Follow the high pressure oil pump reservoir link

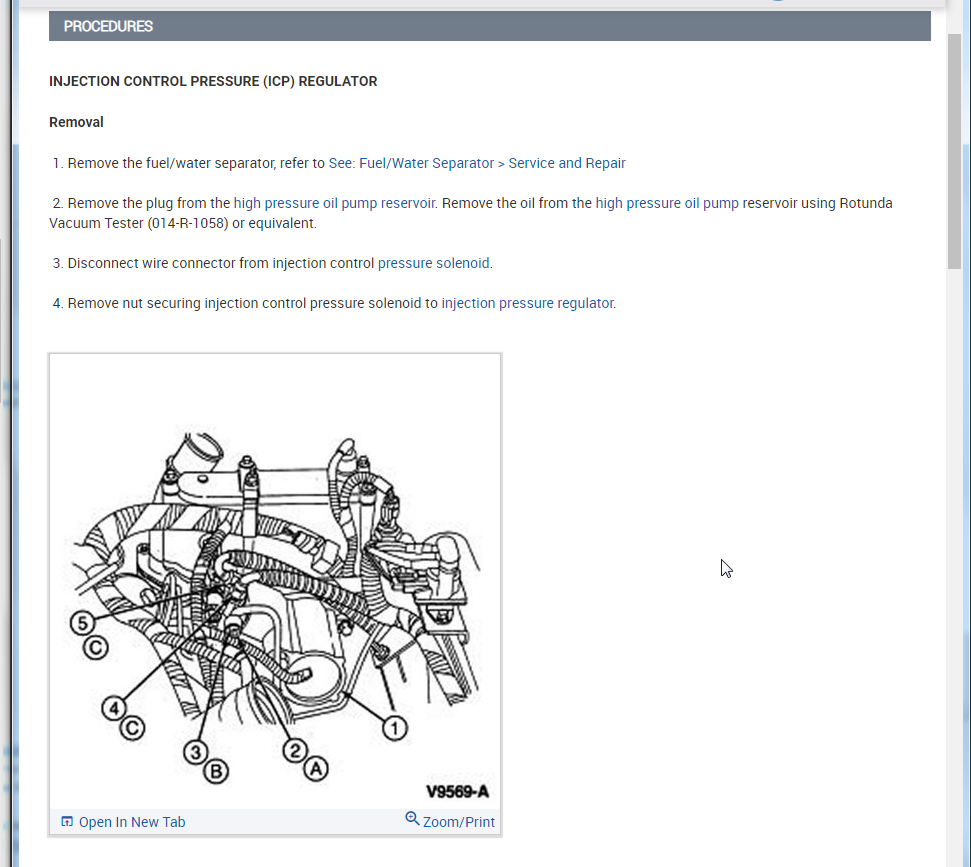pos(334,203)
